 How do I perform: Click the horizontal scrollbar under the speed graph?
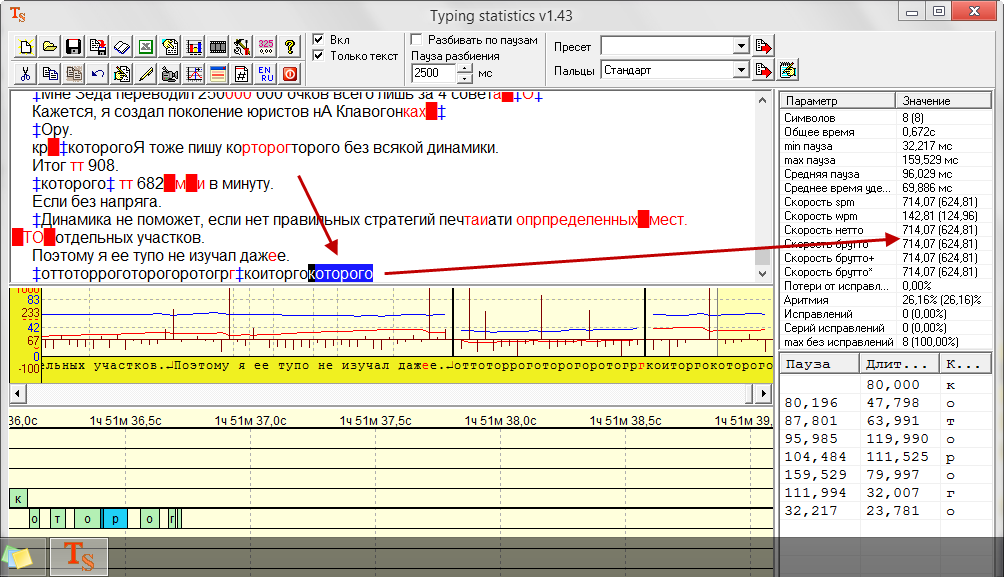(390, 396)
